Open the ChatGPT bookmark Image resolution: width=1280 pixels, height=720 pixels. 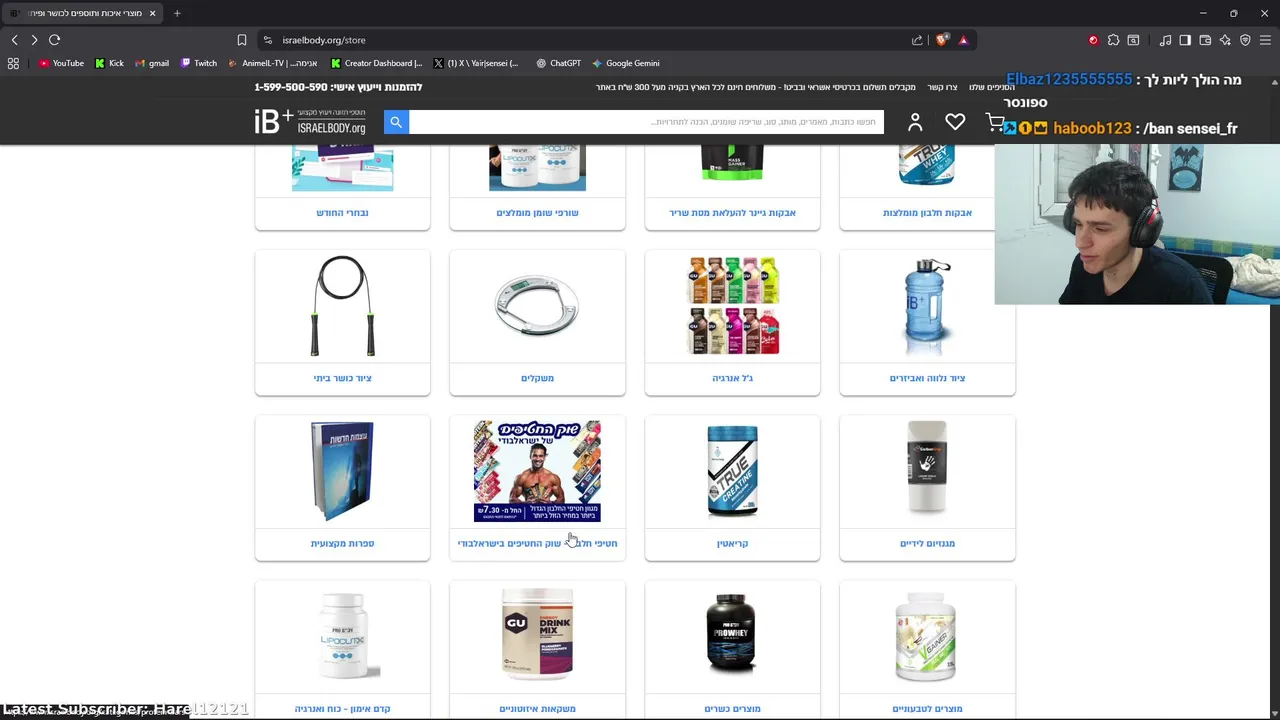[x=558, y=63]
